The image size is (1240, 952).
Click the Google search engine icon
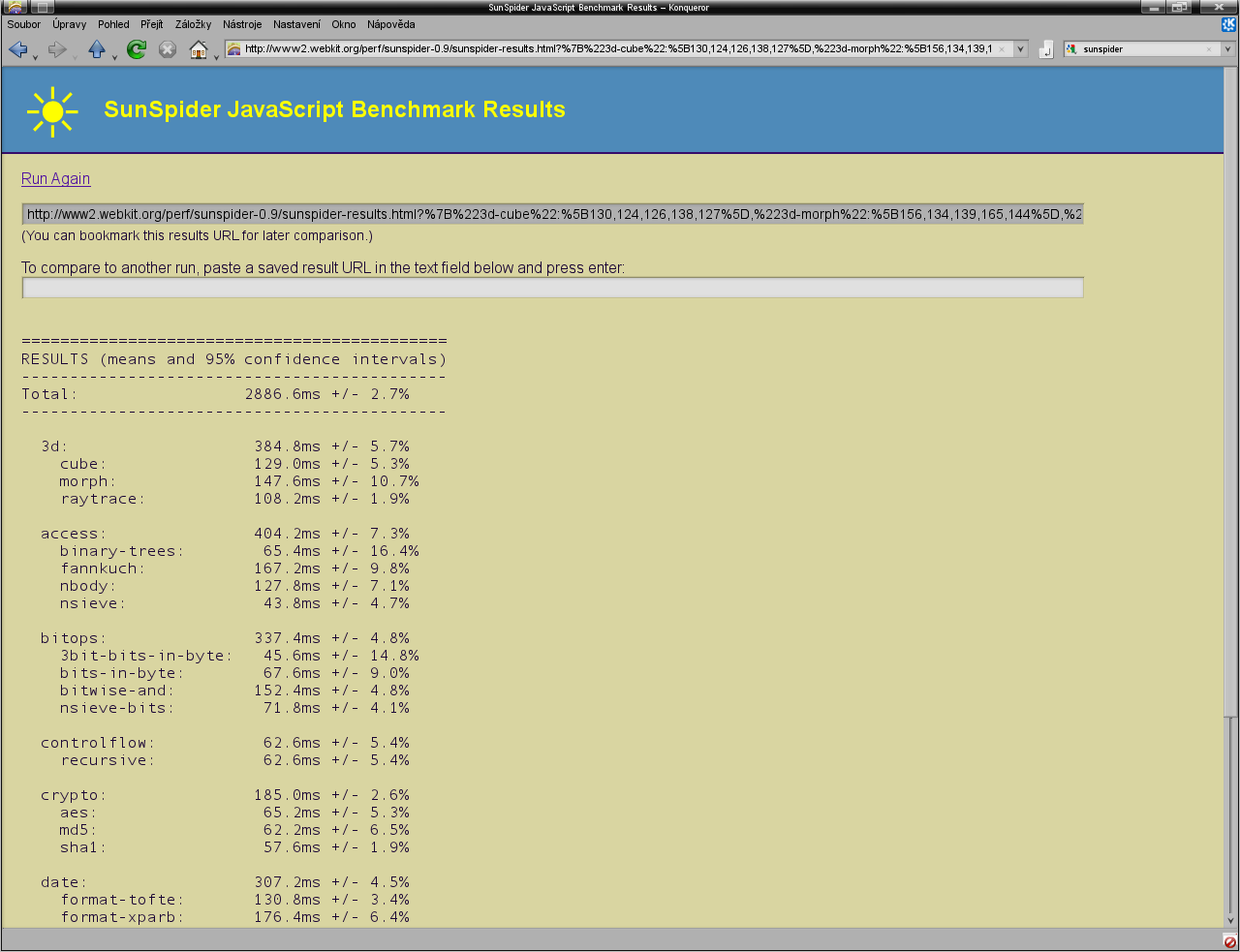(x=1071, y=48)
